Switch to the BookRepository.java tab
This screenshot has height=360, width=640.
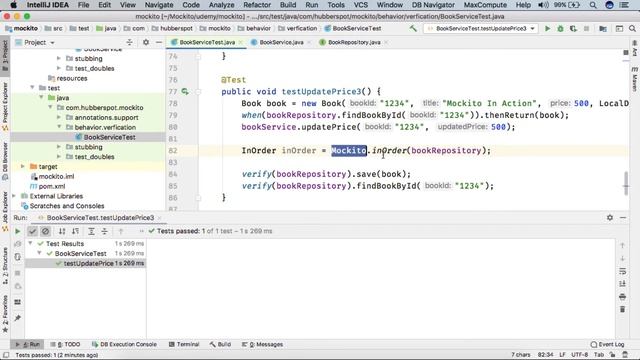[354, 42]
